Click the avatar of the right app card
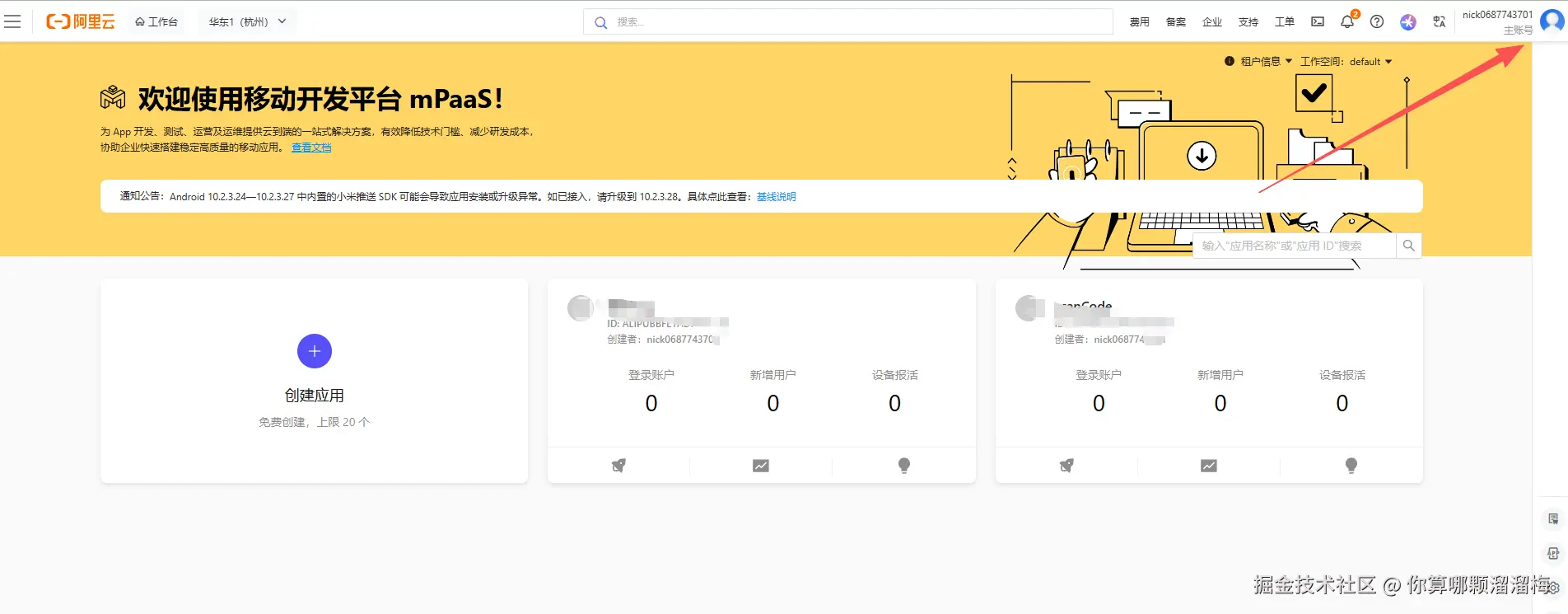The width and height of the screenshot is (1568, 614). (x=1029, y=308)
